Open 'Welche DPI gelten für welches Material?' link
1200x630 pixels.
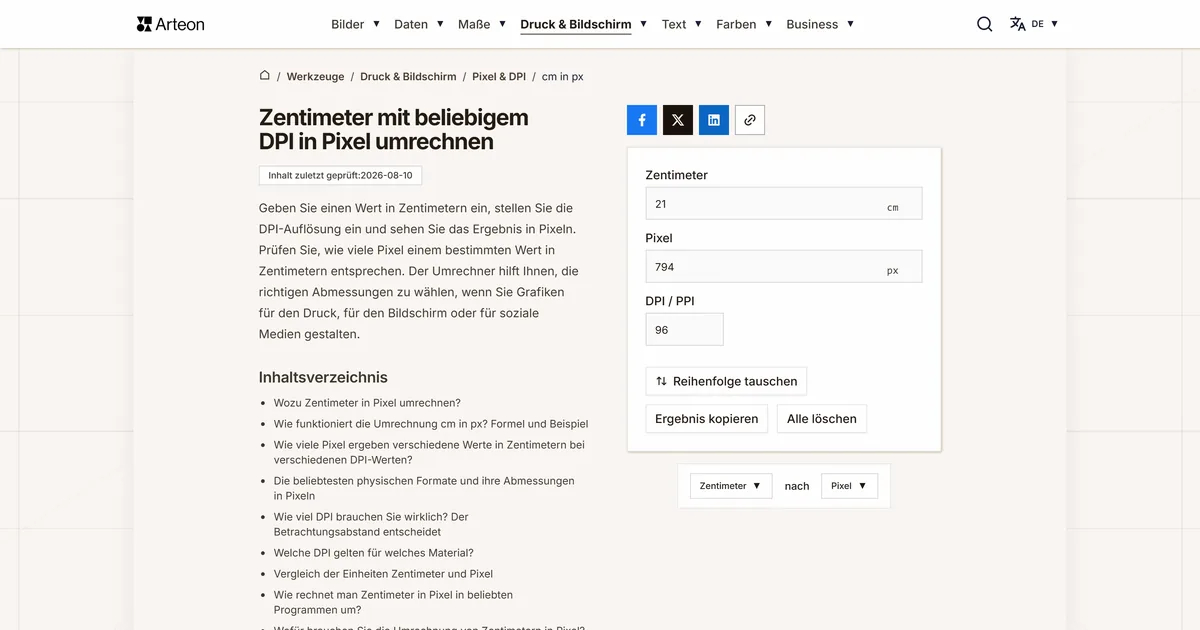click(x=374, y=553)
